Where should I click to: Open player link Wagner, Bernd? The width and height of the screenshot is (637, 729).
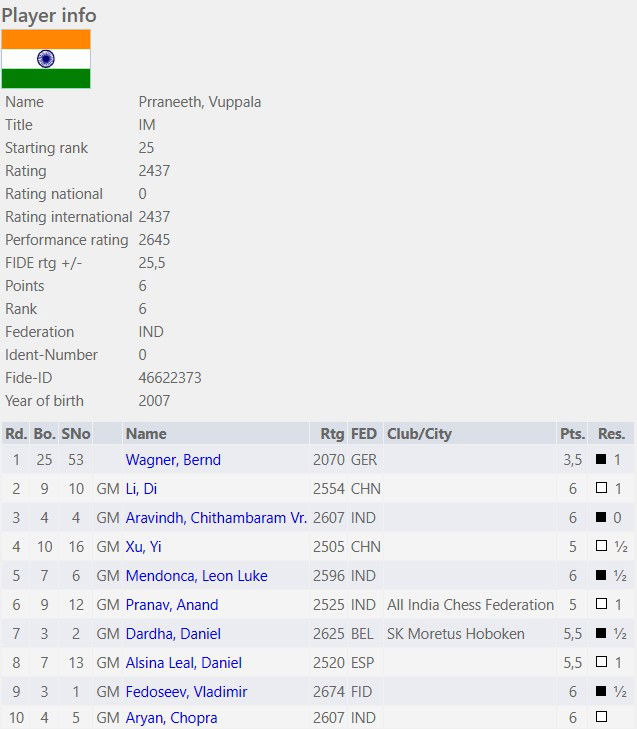[x=173, y=460]
